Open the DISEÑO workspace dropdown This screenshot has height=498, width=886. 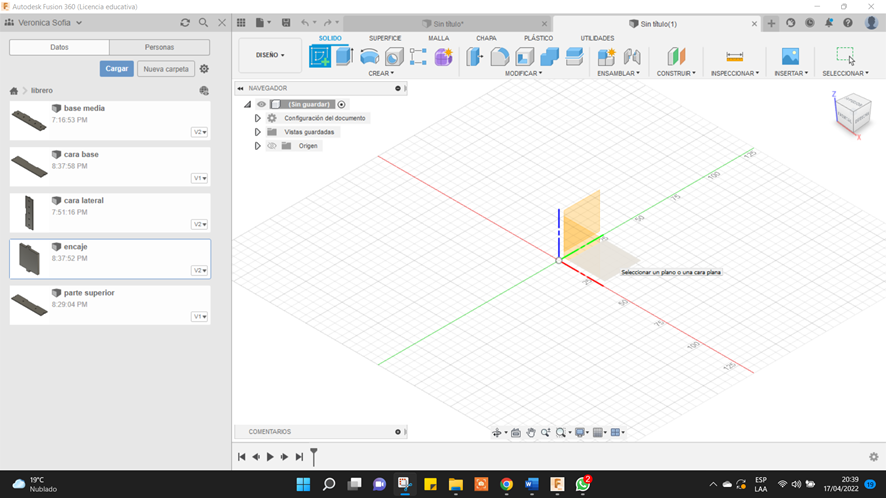(270, 55)
